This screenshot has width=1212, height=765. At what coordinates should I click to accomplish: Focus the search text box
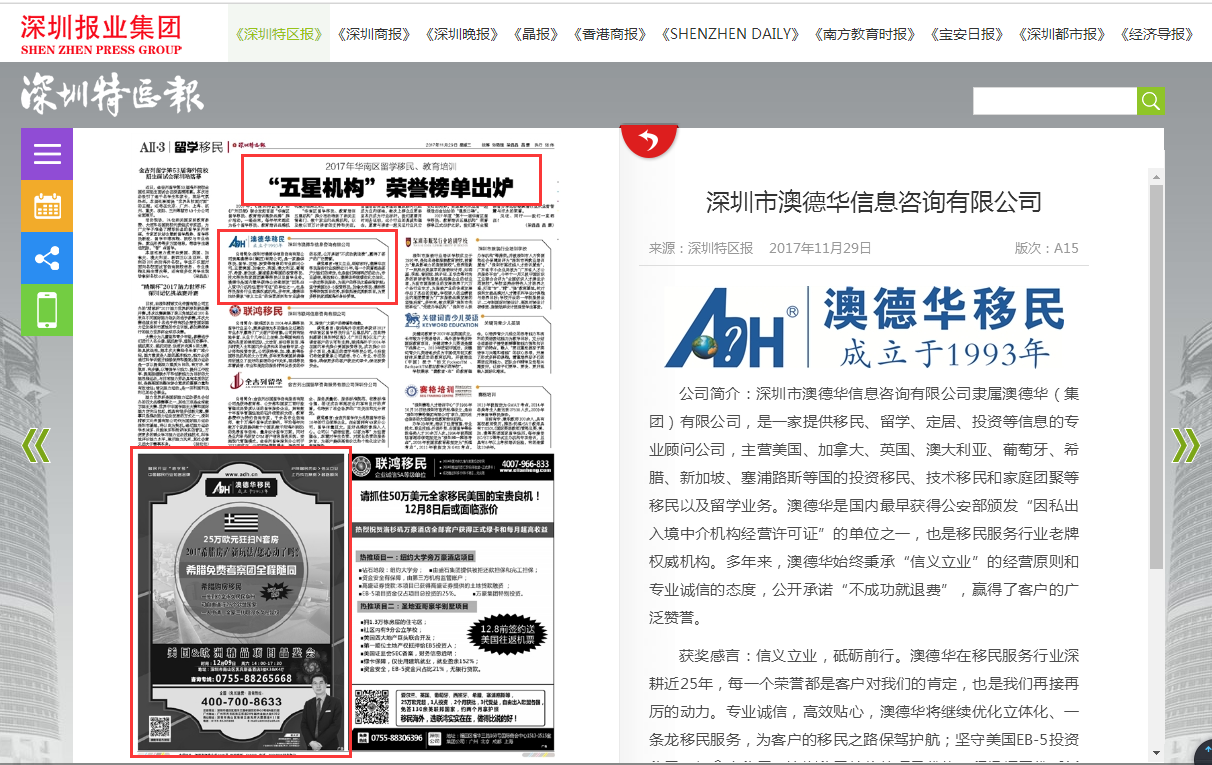click(x=1055, y=101)
